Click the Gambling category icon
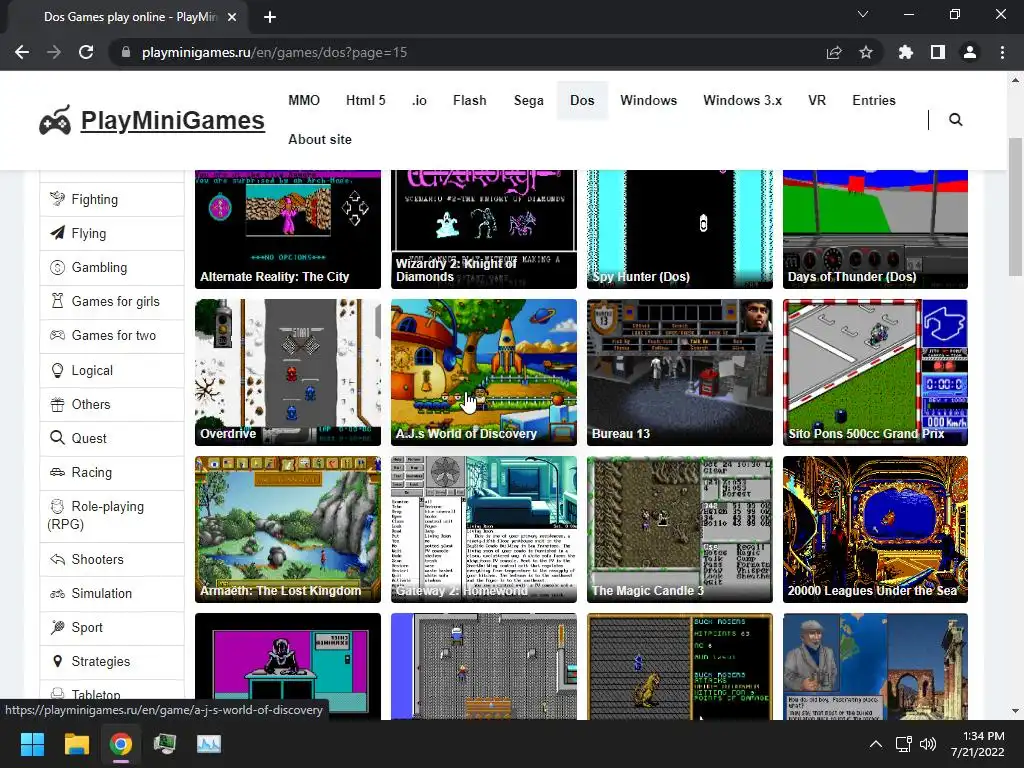The image size is (1024, 768). [57, 267]
